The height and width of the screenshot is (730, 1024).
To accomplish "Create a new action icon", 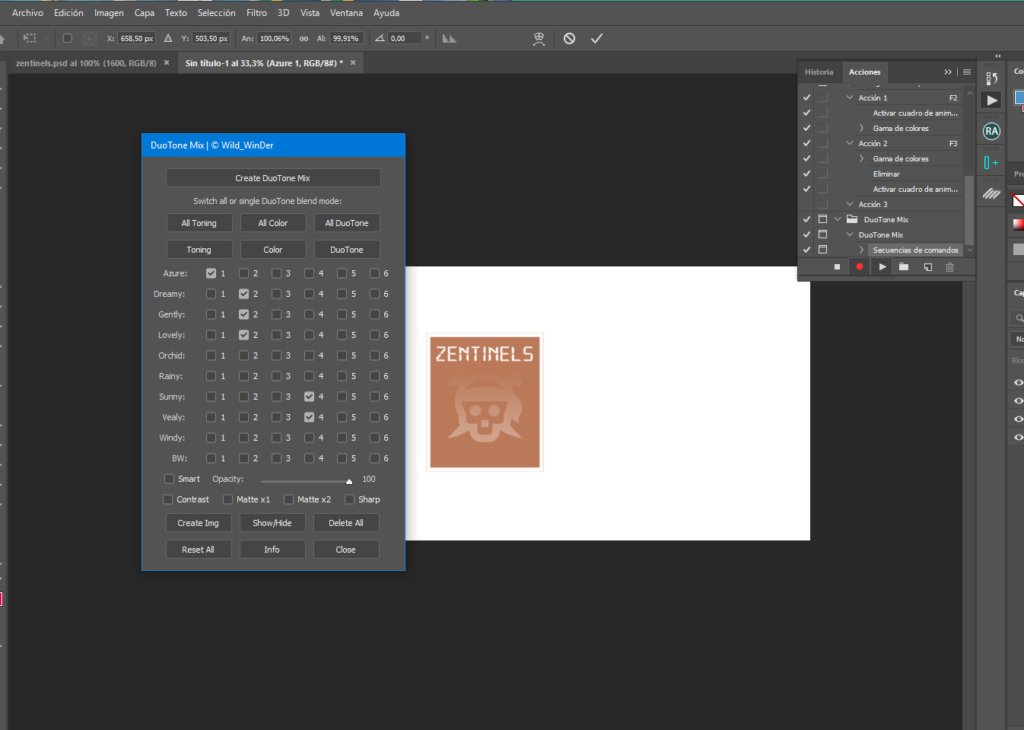I will point(927,267).
